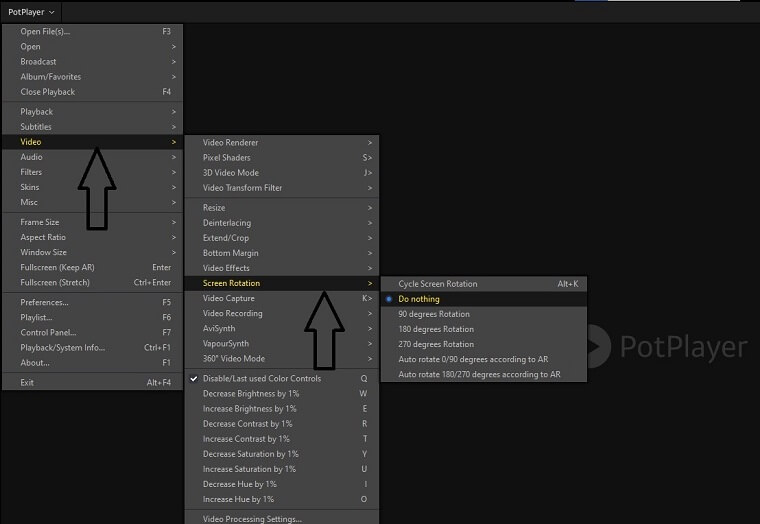Open the Video Transform Filter submenu
Image resolution: width=760 pixels, height=524 pixels.
(282, 188)
